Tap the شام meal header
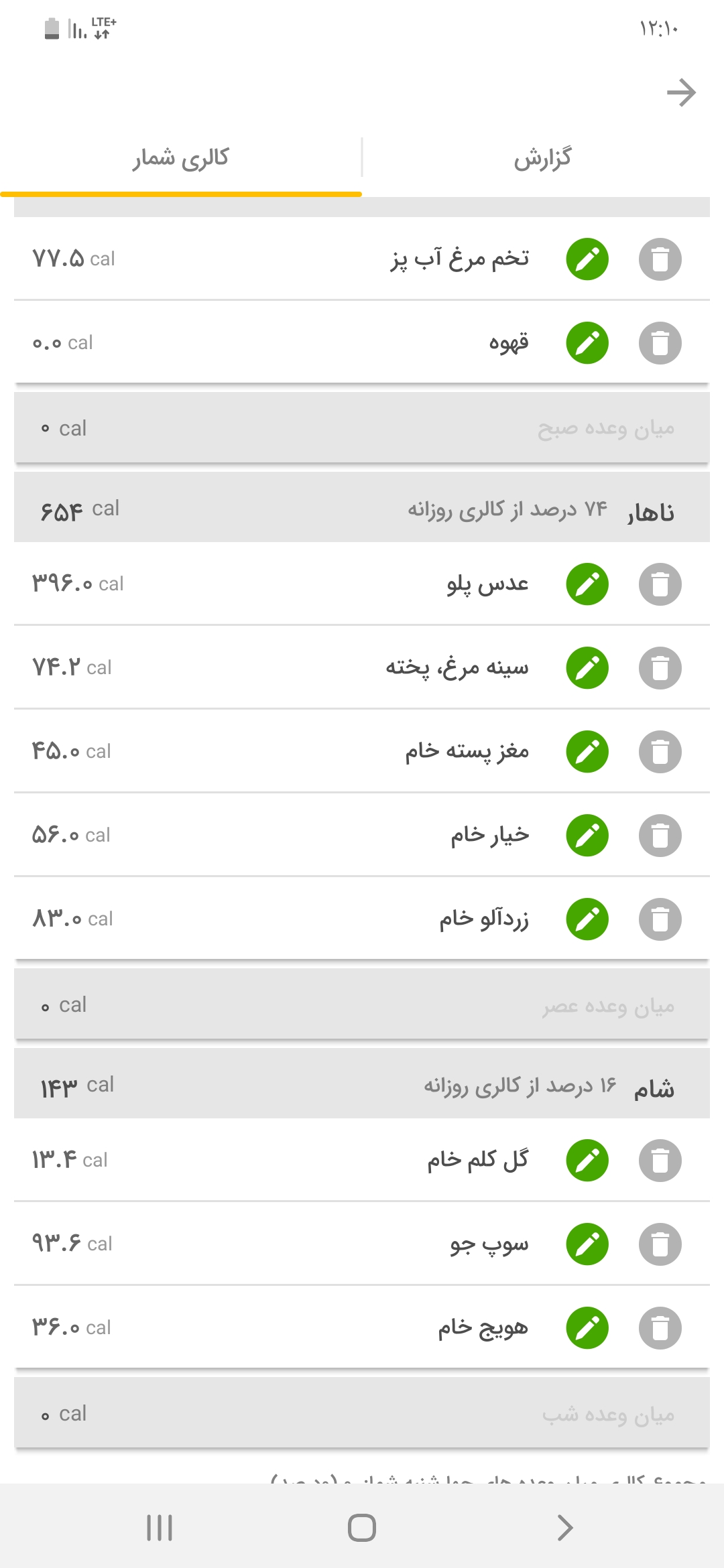The image size is (724, 1568). coord(362,1086)
